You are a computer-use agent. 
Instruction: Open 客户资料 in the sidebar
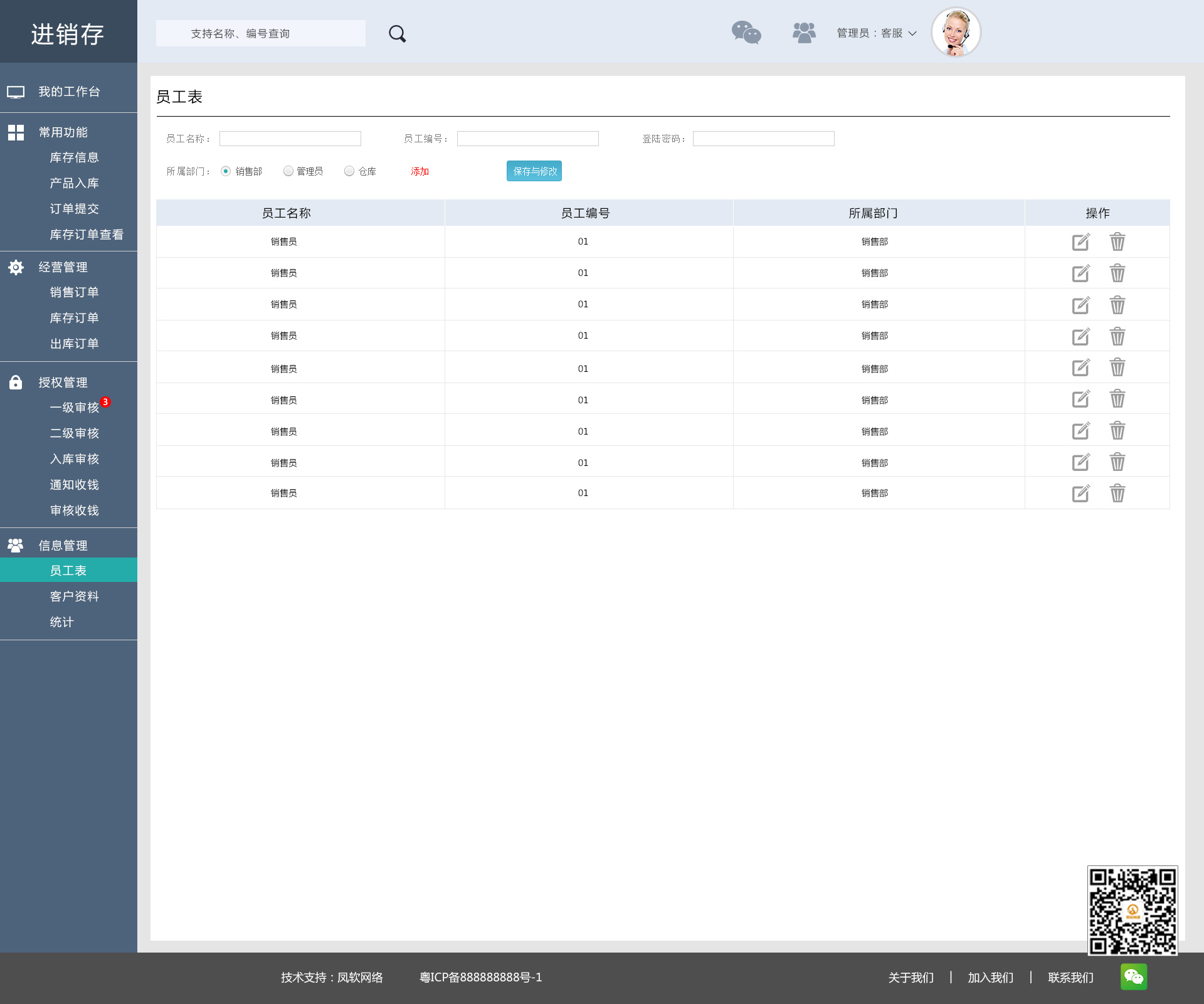click(x=74, y=596)
